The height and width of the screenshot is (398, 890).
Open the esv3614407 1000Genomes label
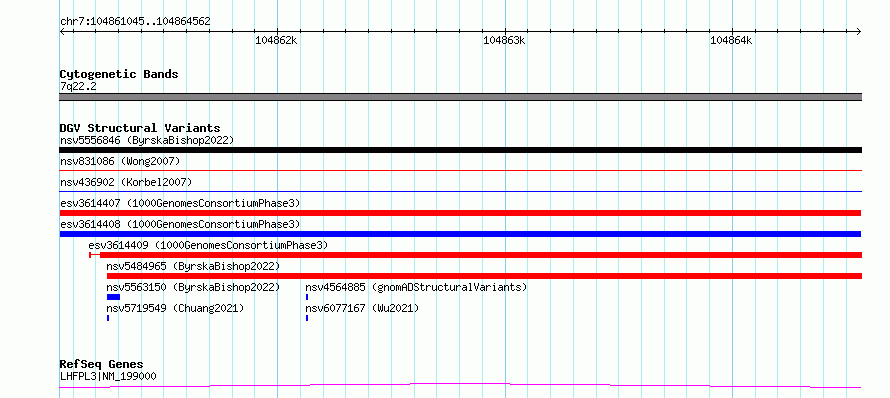click(180, 203)
